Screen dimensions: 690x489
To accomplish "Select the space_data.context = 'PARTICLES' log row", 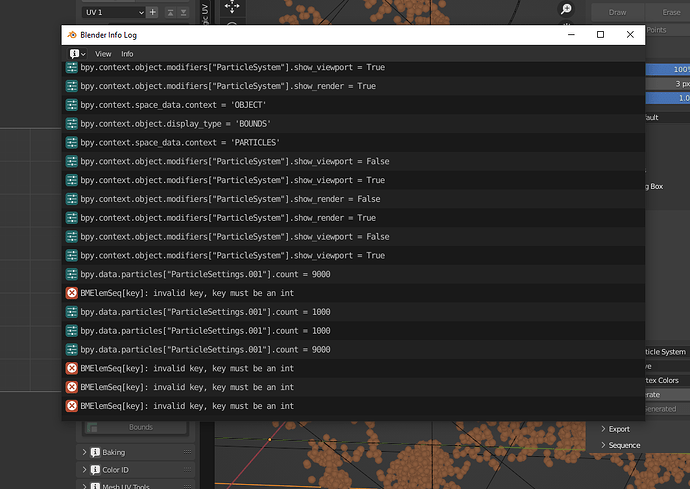I will pos(353,143).
